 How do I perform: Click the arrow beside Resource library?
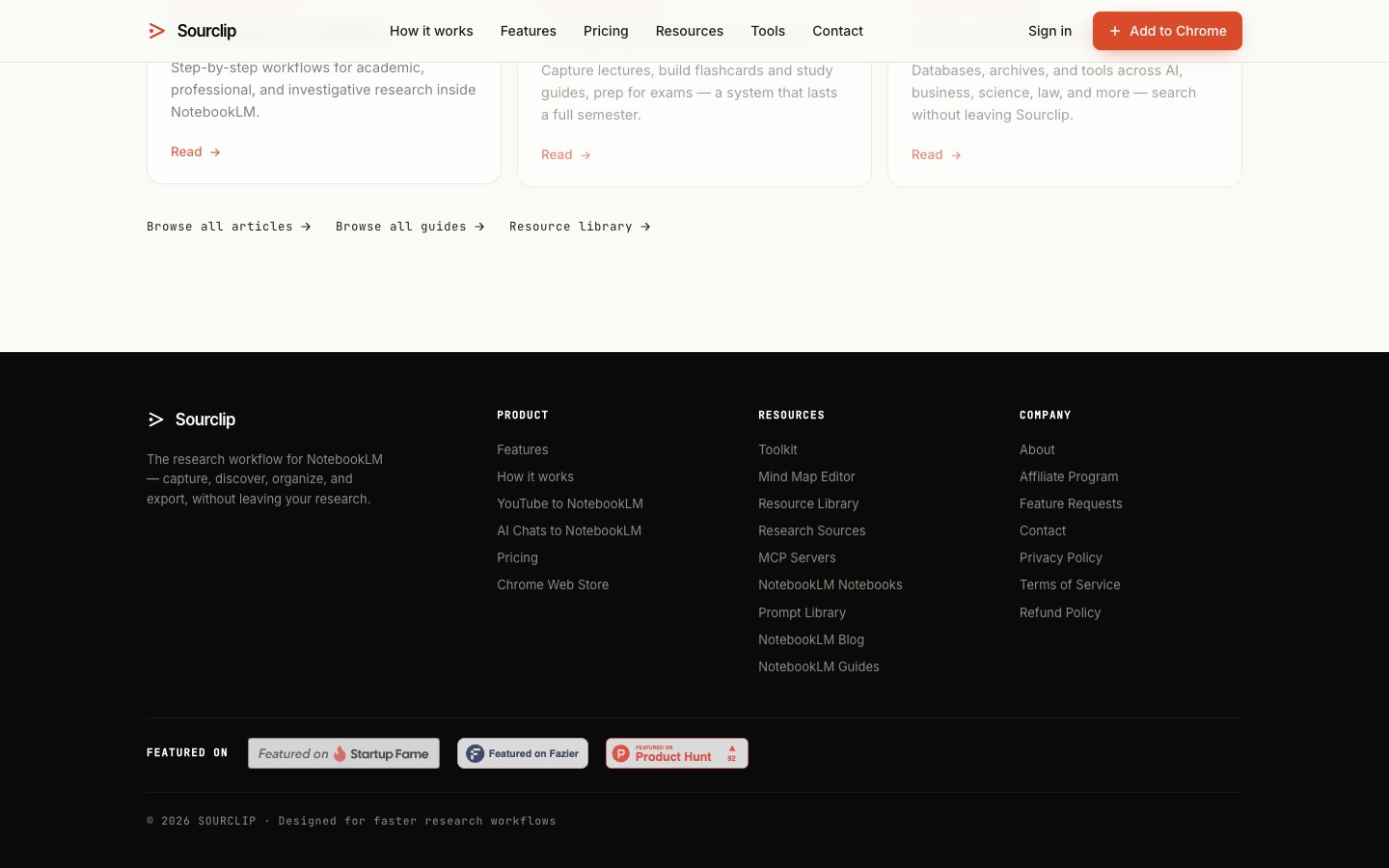pyautogui.click(x=645, y=227)
